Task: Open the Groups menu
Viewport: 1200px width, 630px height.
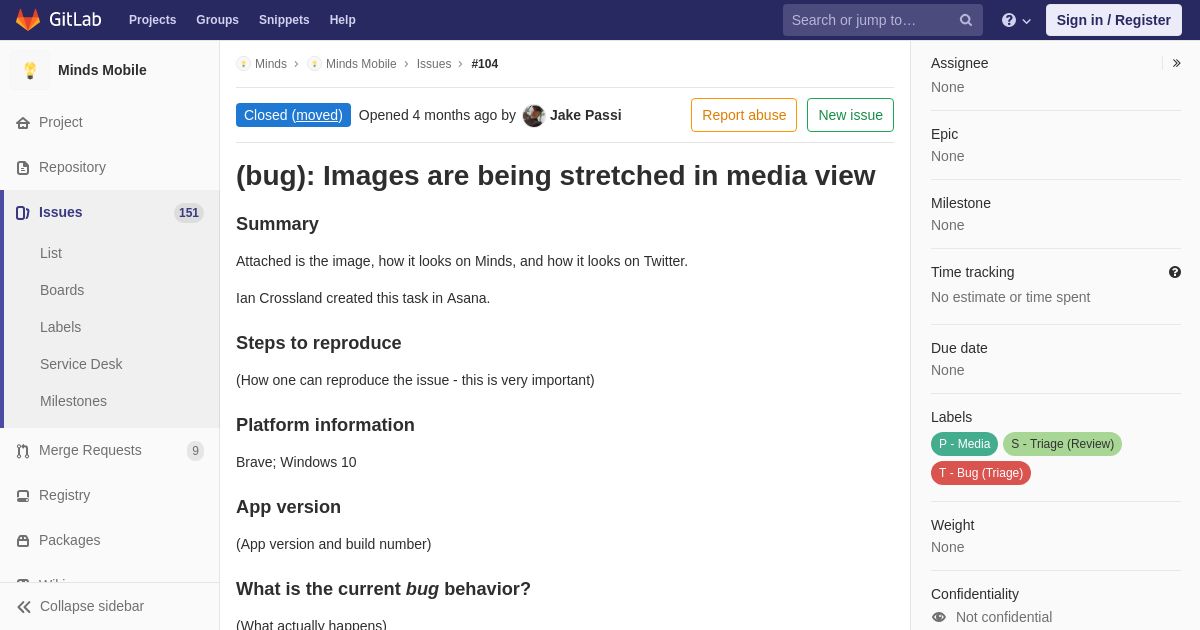Action: click(x=217, y=20)
